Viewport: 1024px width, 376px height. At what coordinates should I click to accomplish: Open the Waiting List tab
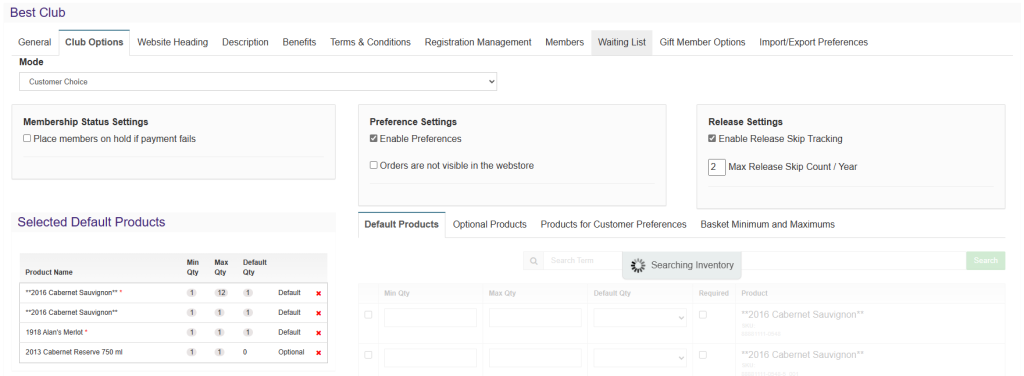[622, 42]
